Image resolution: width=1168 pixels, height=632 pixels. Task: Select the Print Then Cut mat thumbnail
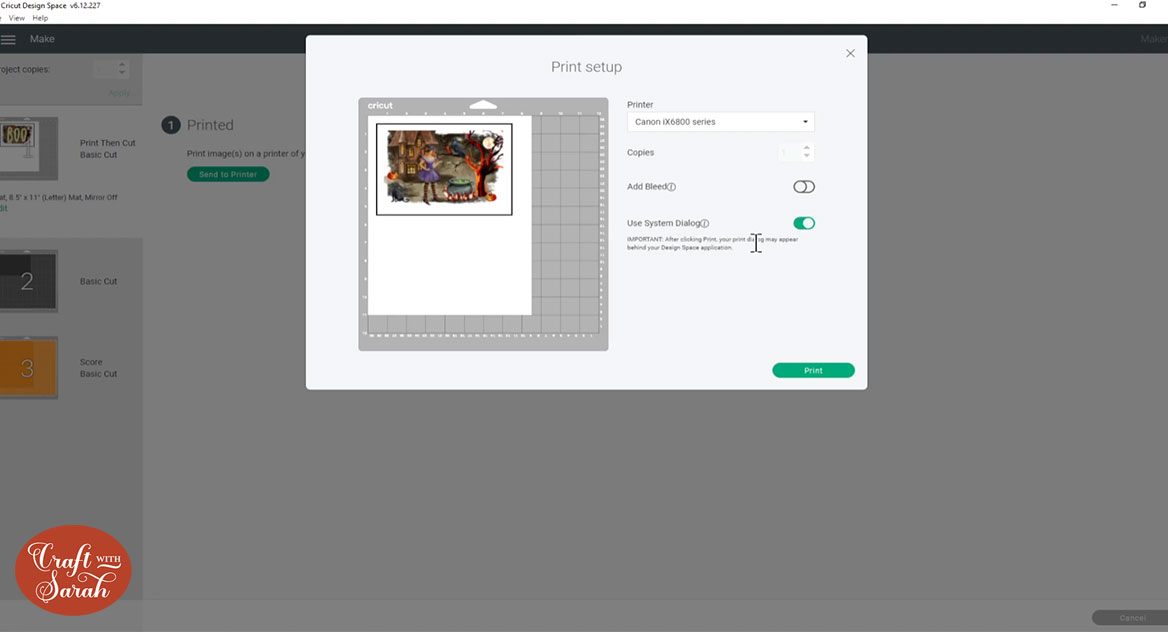click(28, 148)
